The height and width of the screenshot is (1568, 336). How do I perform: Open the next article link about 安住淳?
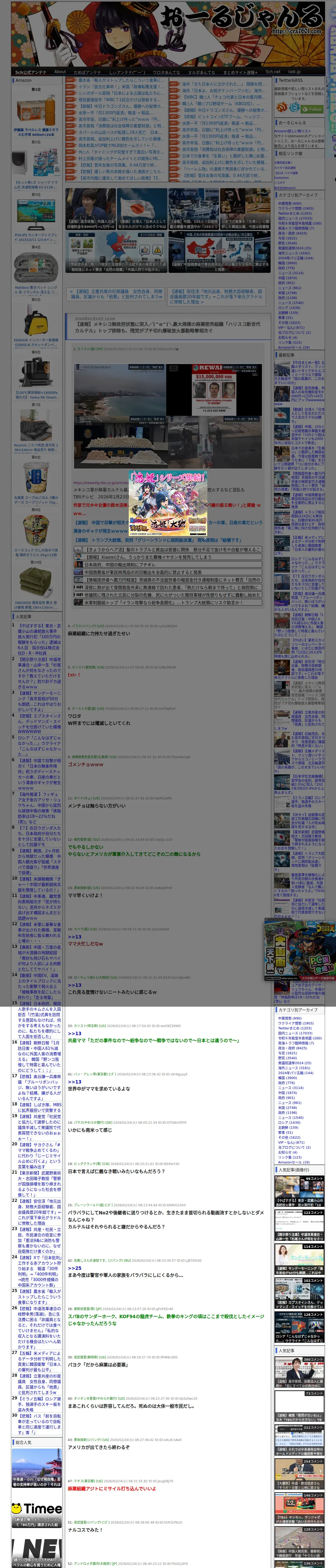click(216, 296)
